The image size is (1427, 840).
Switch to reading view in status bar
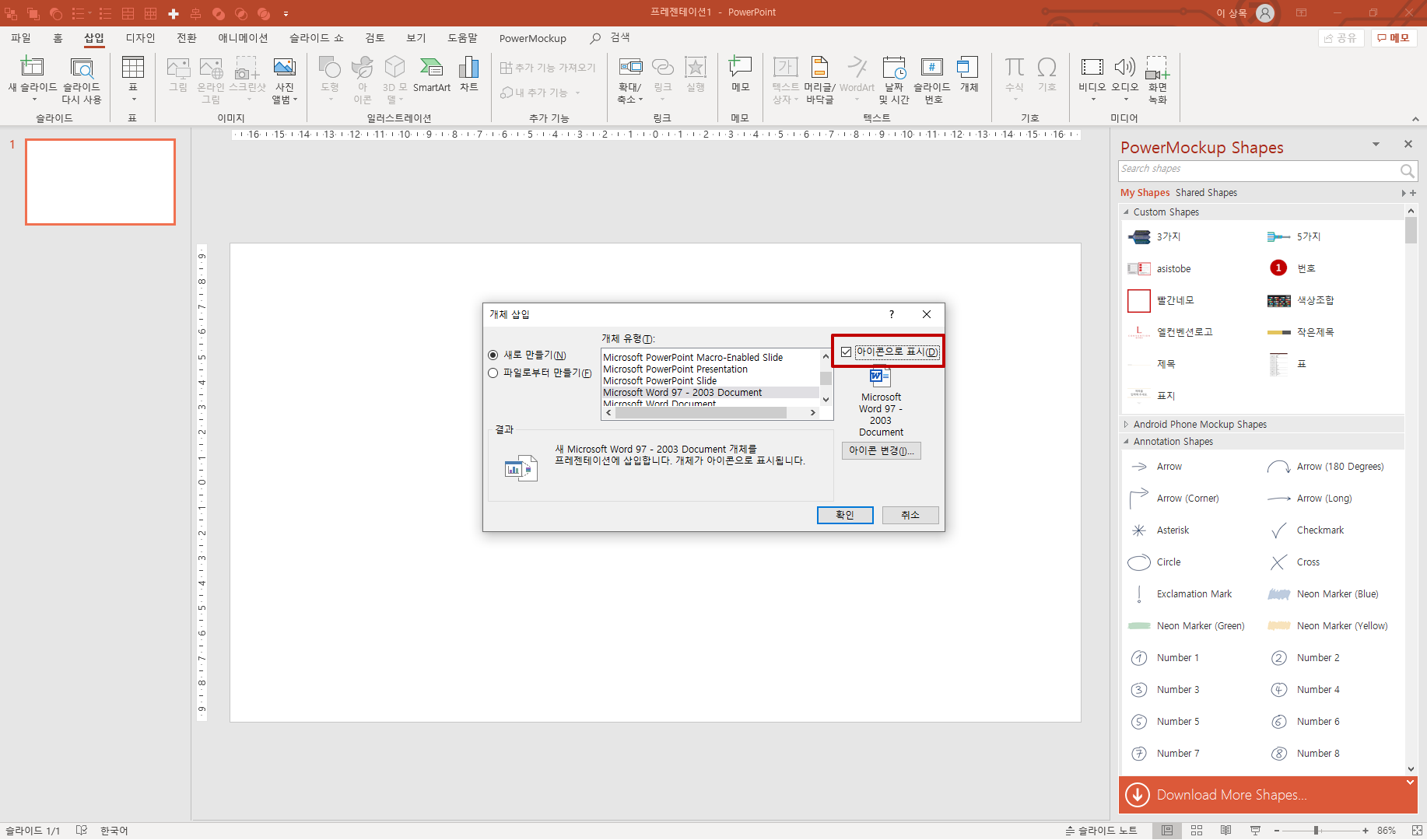tap(1226, 831)
